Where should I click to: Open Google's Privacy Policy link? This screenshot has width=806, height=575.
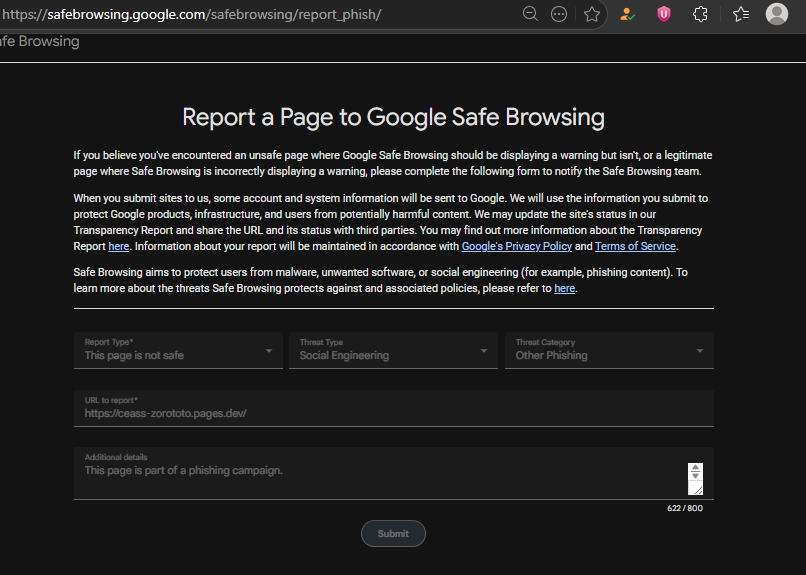click(517, 246)
